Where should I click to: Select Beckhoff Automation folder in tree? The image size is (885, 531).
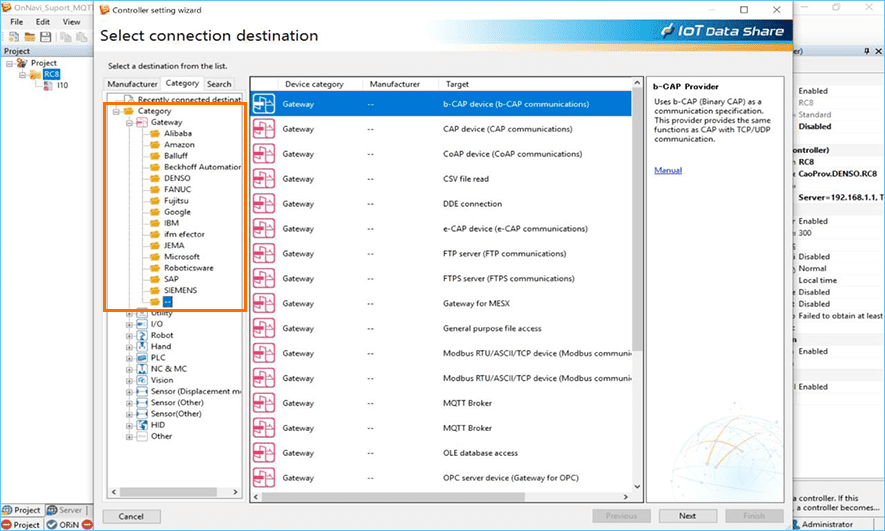(202, 167)
